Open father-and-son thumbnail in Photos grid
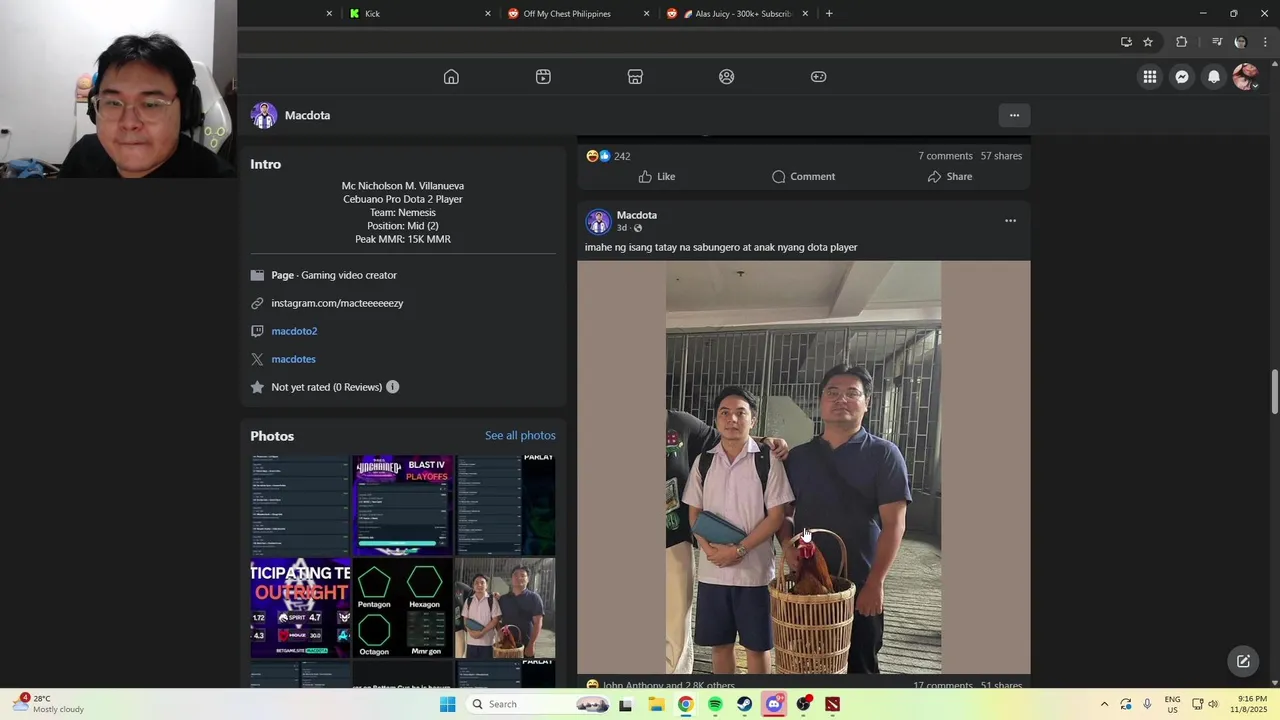 (505, 607)
